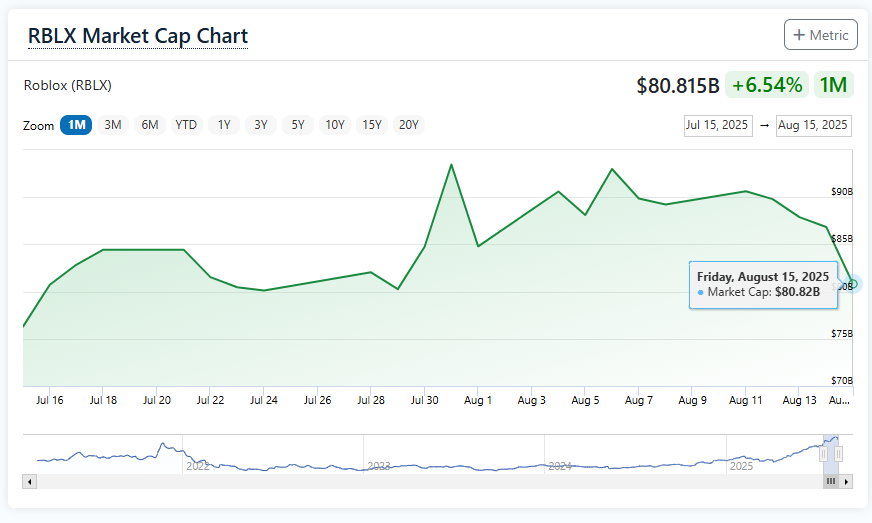Image resolution: width=872 pixels, height=523 pixels.
Task: Click the Aug 5 x-axis label
Action: [585, 400]
